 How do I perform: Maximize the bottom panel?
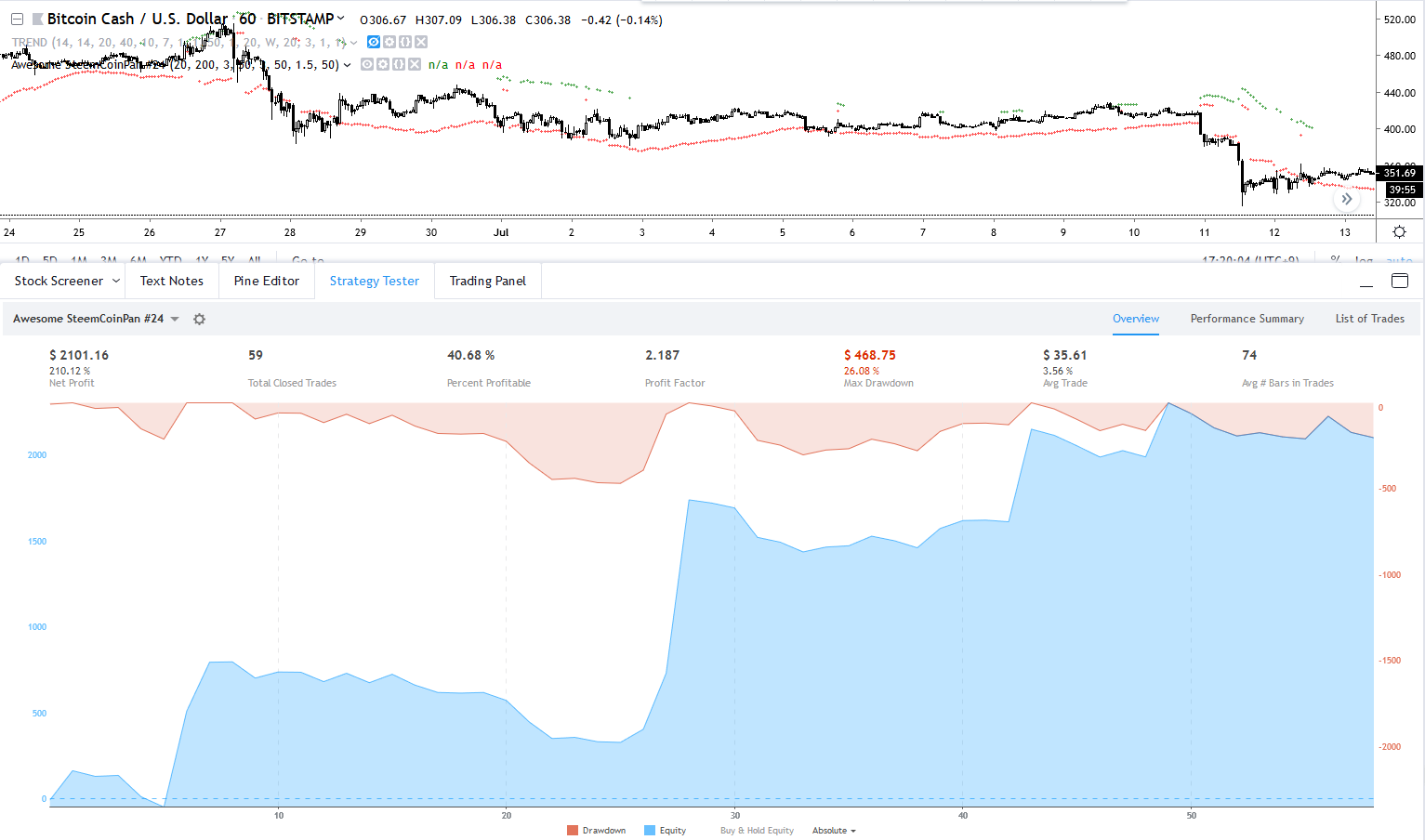(1399, 281)
